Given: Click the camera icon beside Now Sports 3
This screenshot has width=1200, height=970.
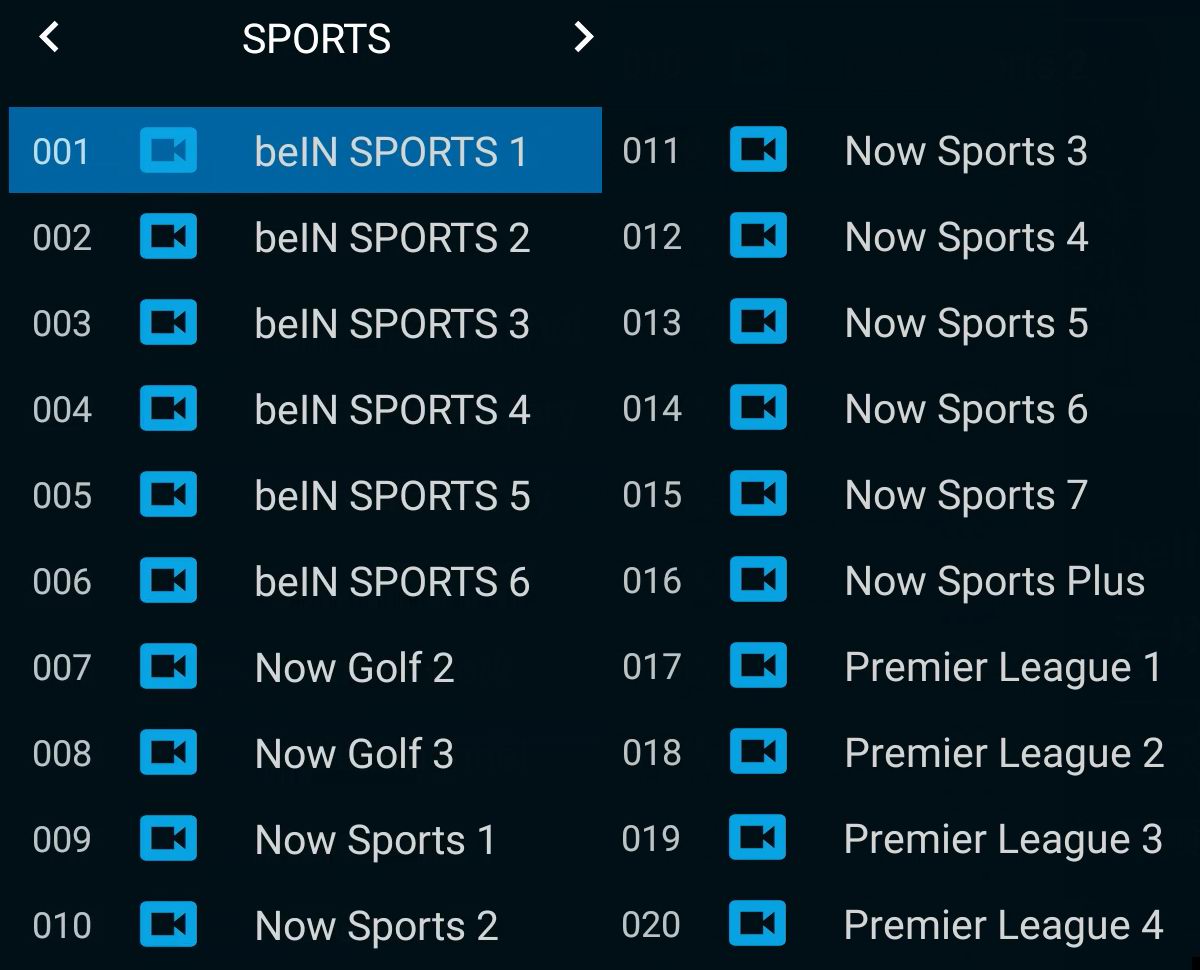Looking at the screenshot, I should tap(758, 151).
